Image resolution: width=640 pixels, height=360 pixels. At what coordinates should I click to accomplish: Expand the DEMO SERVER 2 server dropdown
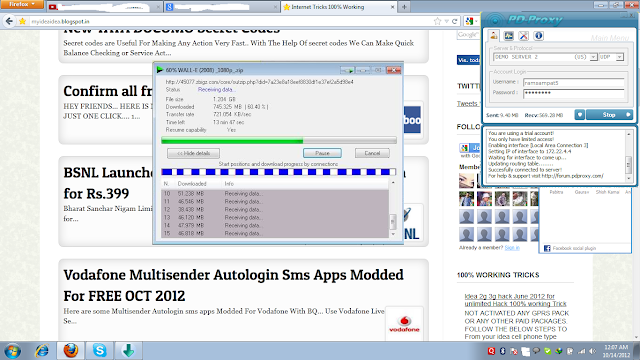click(593, 57)
